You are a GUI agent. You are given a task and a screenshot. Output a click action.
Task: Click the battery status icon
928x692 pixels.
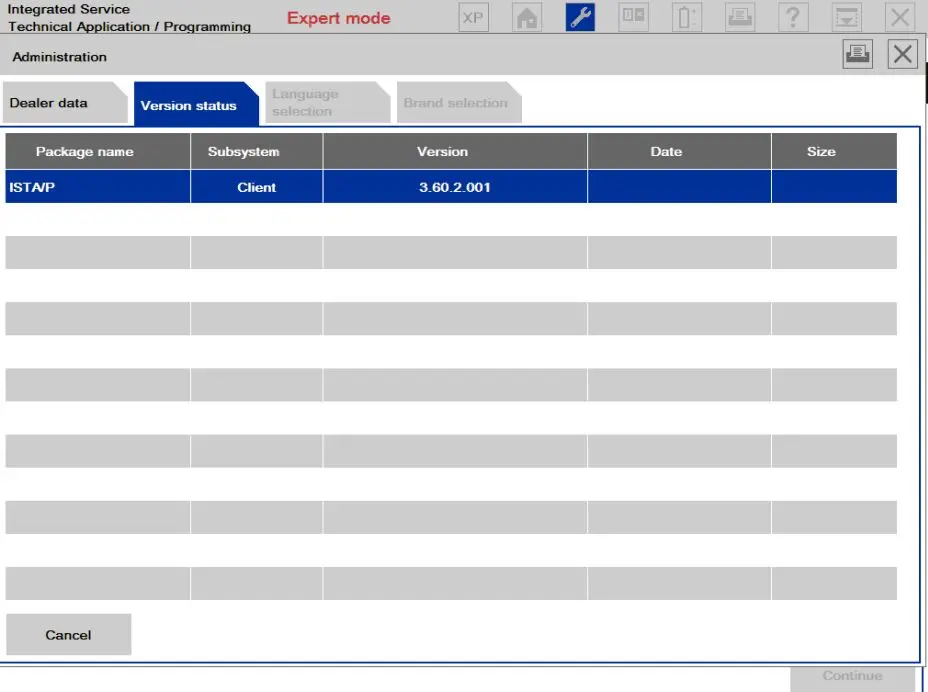tap(687, 17)
